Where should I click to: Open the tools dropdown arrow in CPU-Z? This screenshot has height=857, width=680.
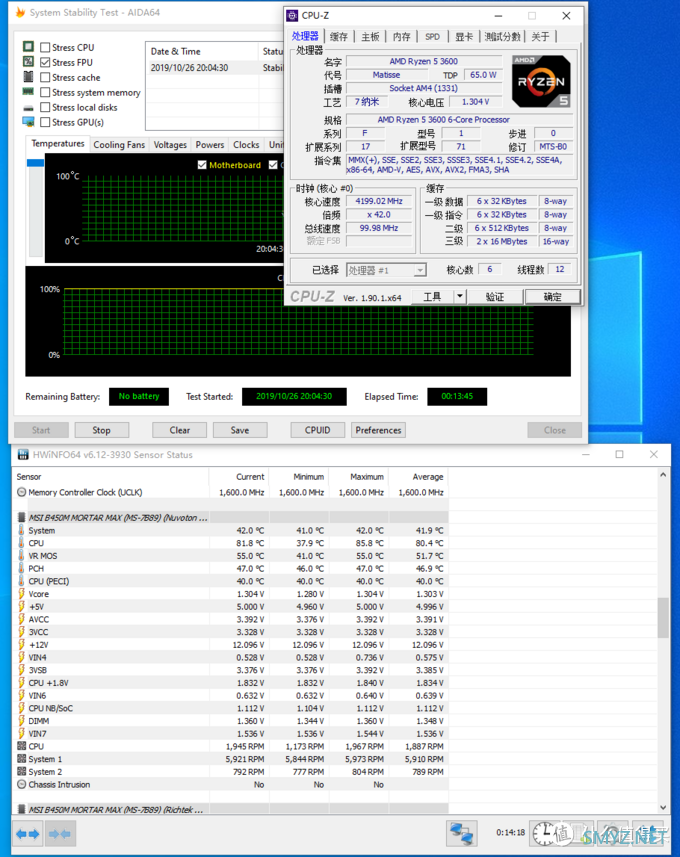point(460,296)
